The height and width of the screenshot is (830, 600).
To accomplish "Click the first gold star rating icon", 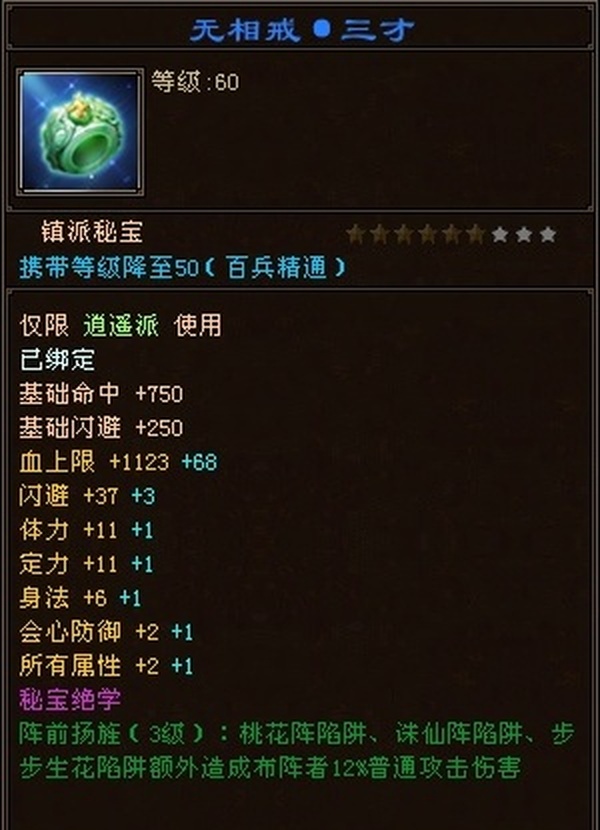I will 355,233.
